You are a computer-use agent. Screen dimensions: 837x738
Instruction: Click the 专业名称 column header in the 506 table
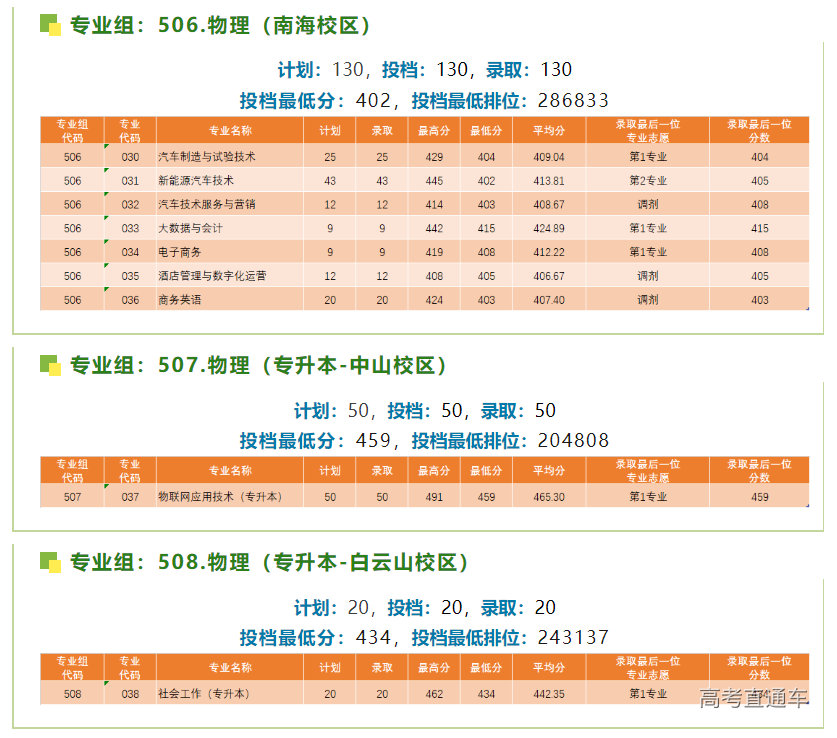[230, 131]
